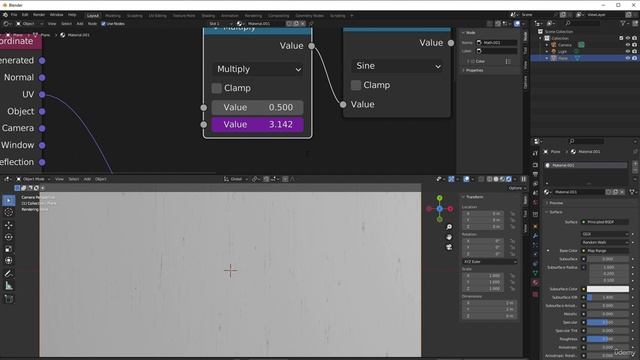Toggle camera view icon in viewport

coord(449,247)
